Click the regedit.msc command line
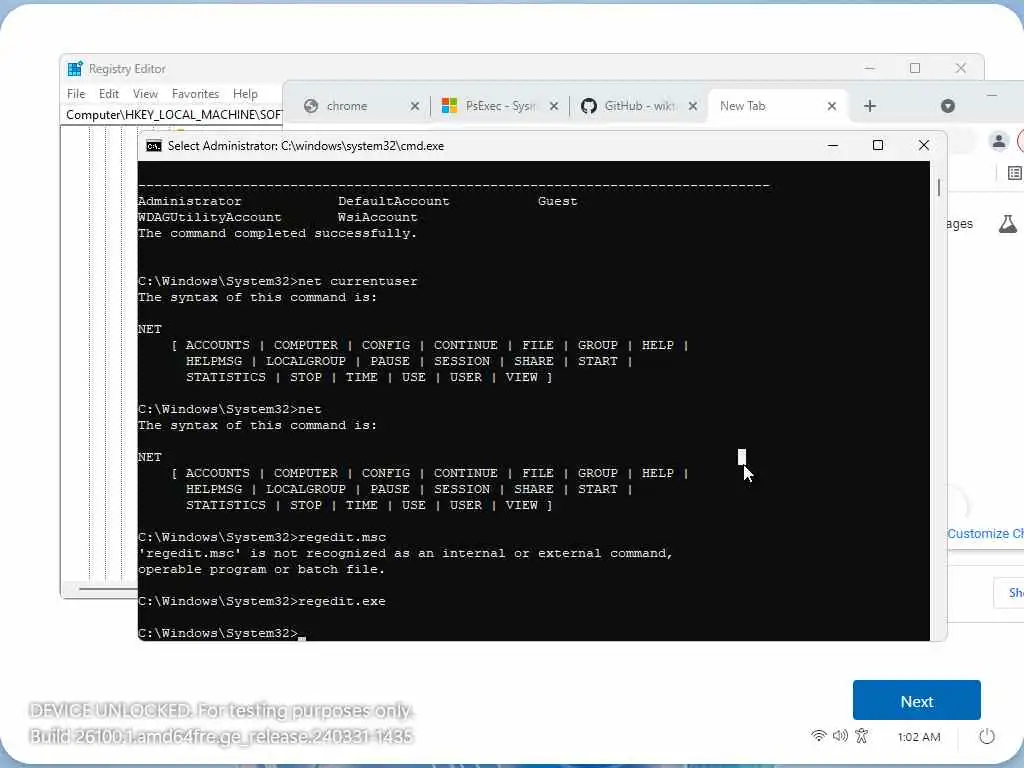 click(x=262, y=537)
